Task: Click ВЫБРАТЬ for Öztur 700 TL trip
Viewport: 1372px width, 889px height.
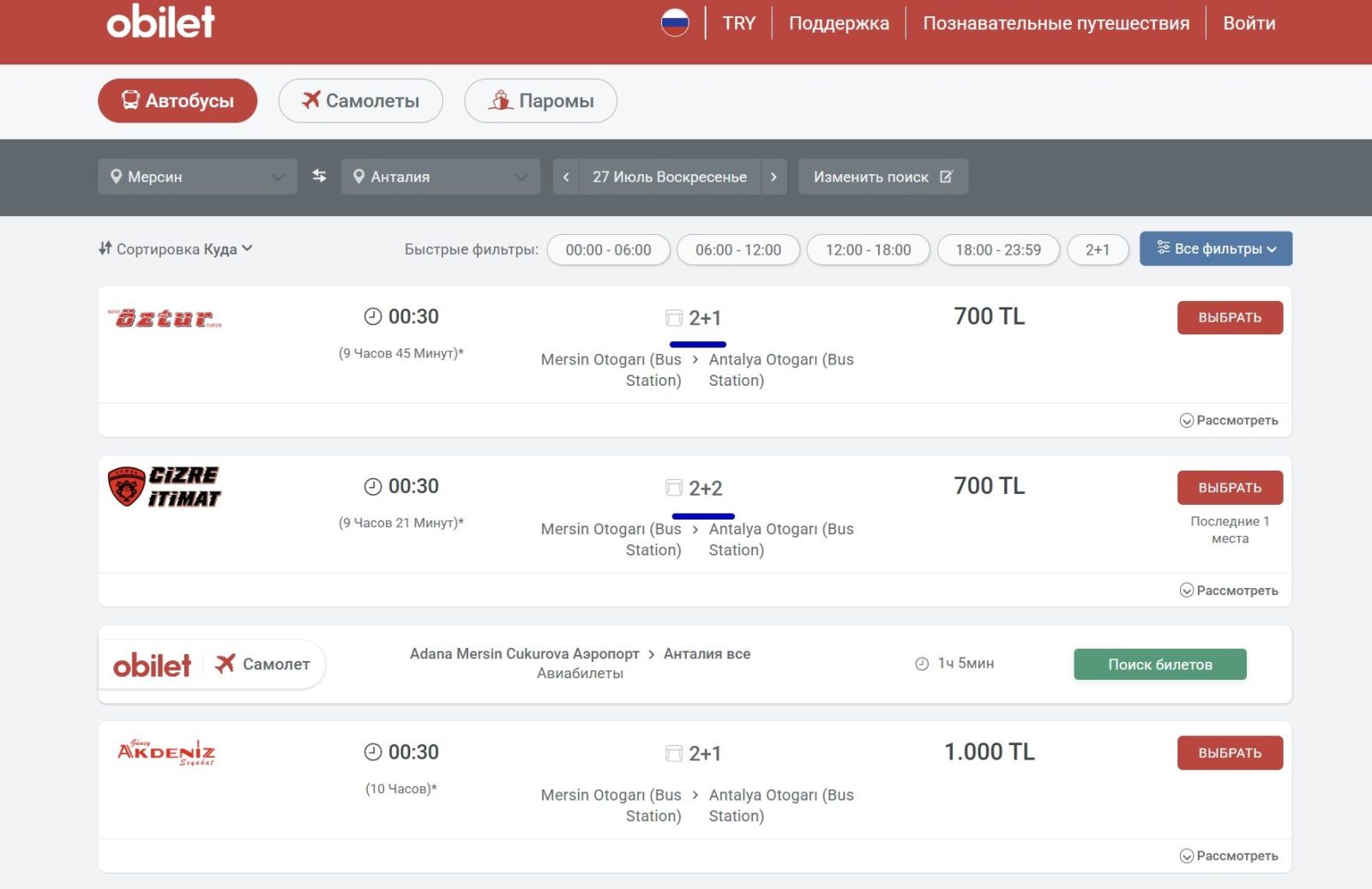Action: coord(1230,317)
